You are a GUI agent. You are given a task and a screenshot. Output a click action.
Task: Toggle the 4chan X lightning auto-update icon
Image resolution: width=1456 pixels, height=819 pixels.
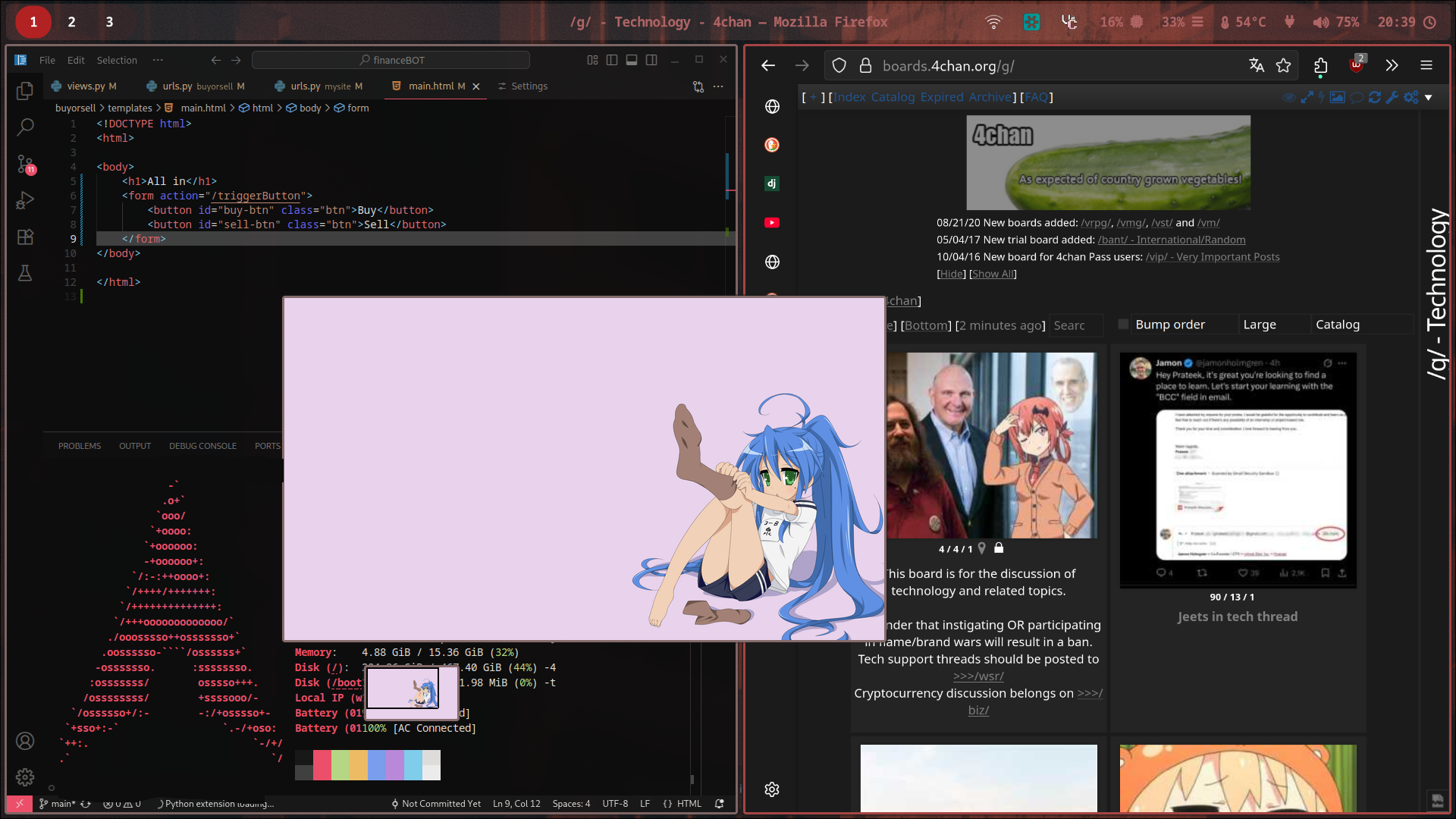pyautogui.click(x=1322, y=97)
